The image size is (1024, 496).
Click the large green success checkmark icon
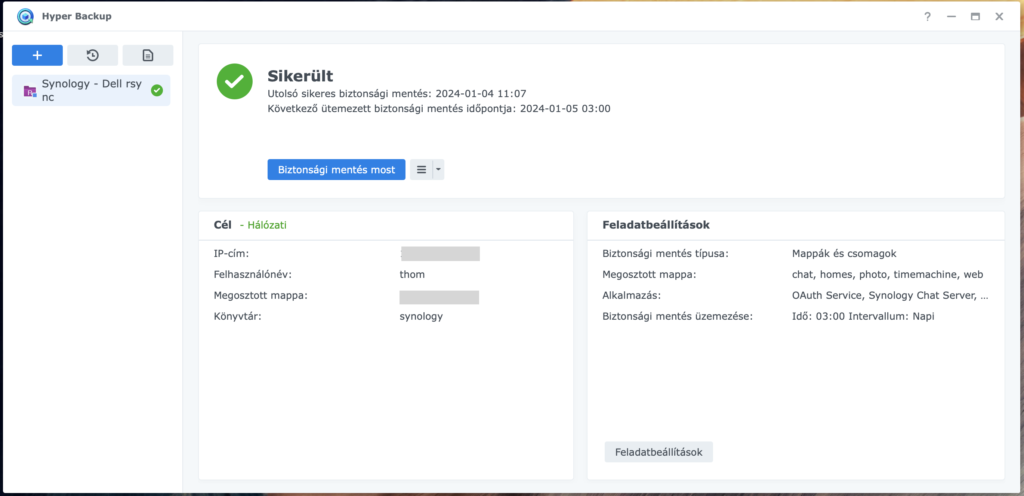tap(234, 82)
